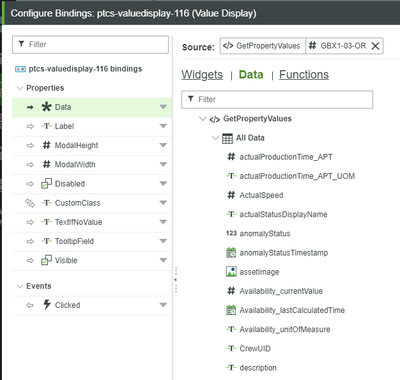
Task: Switch to the Functions tab
Action: pos(304,75)
